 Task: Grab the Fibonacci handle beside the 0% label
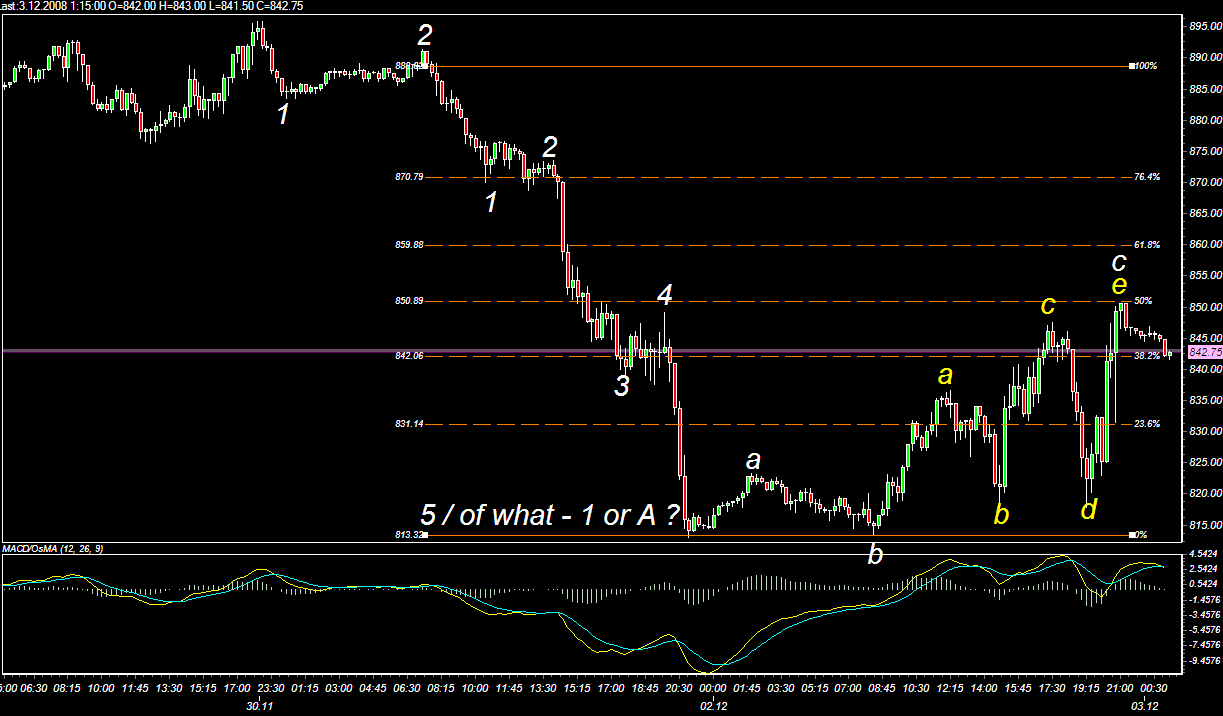1132,535
